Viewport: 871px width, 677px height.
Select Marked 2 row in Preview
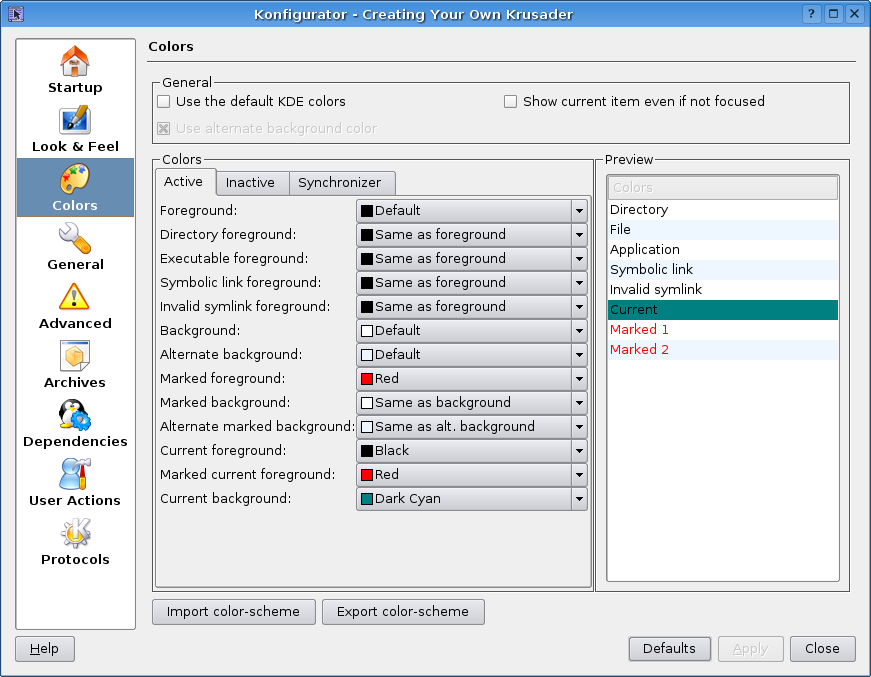pos(723,350)
